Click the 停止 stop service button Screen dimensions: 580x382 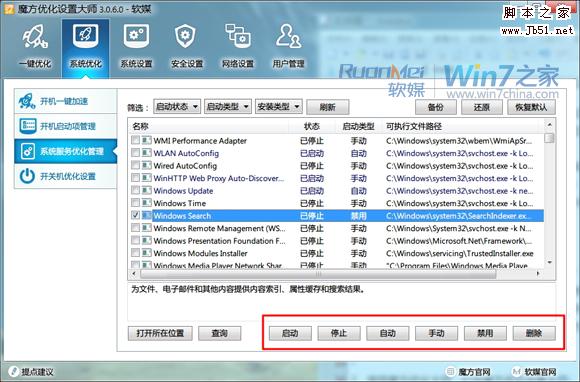pos(339,333)
